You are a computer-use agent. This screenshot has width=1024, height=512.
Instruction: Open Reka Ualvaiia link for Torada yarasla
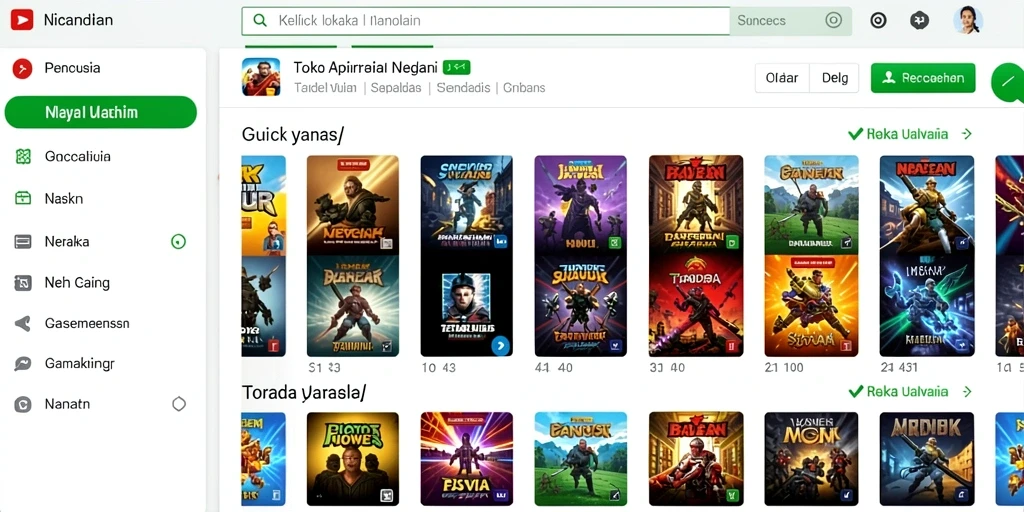[x=910, y=392]
